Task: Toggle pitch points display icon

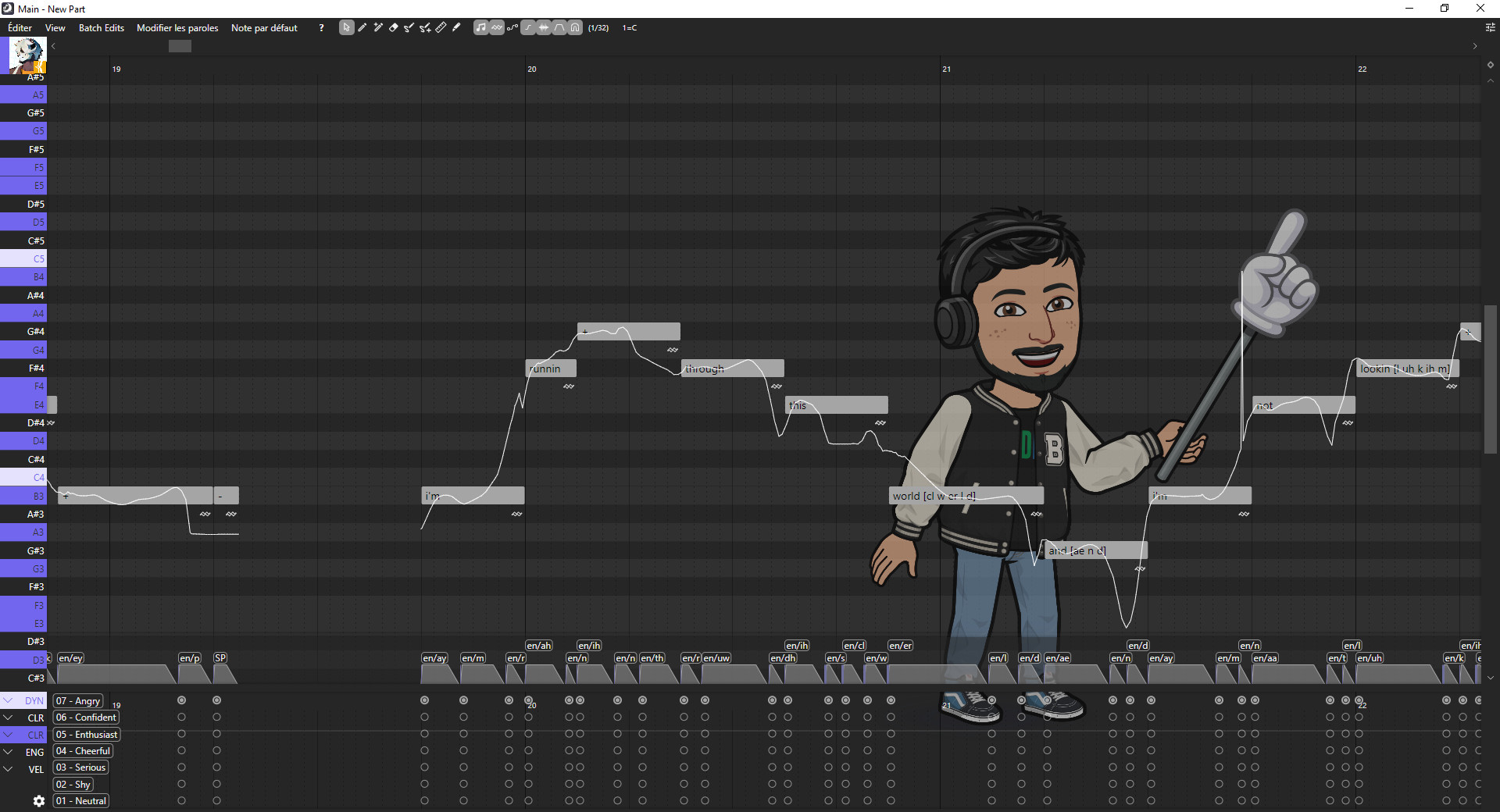Action: (512, 28)
